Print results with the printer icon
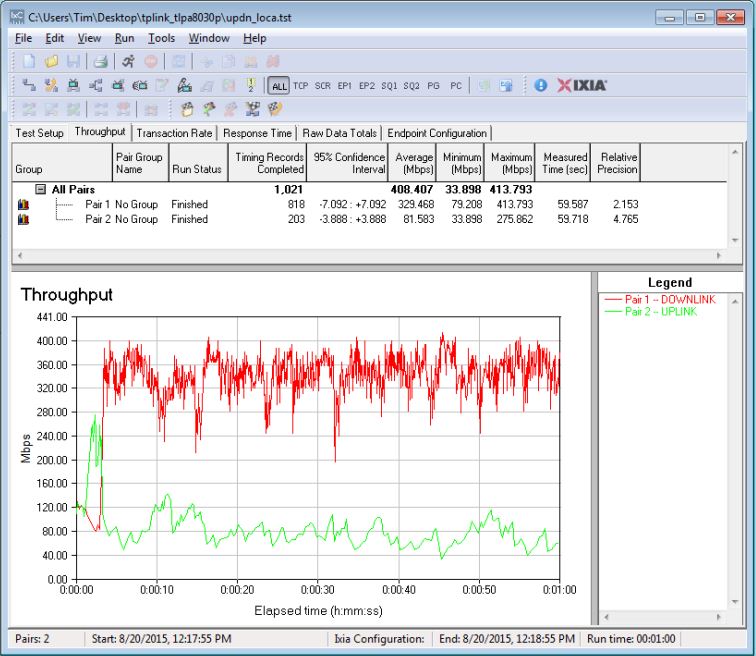756x656 pixels. 100,61
